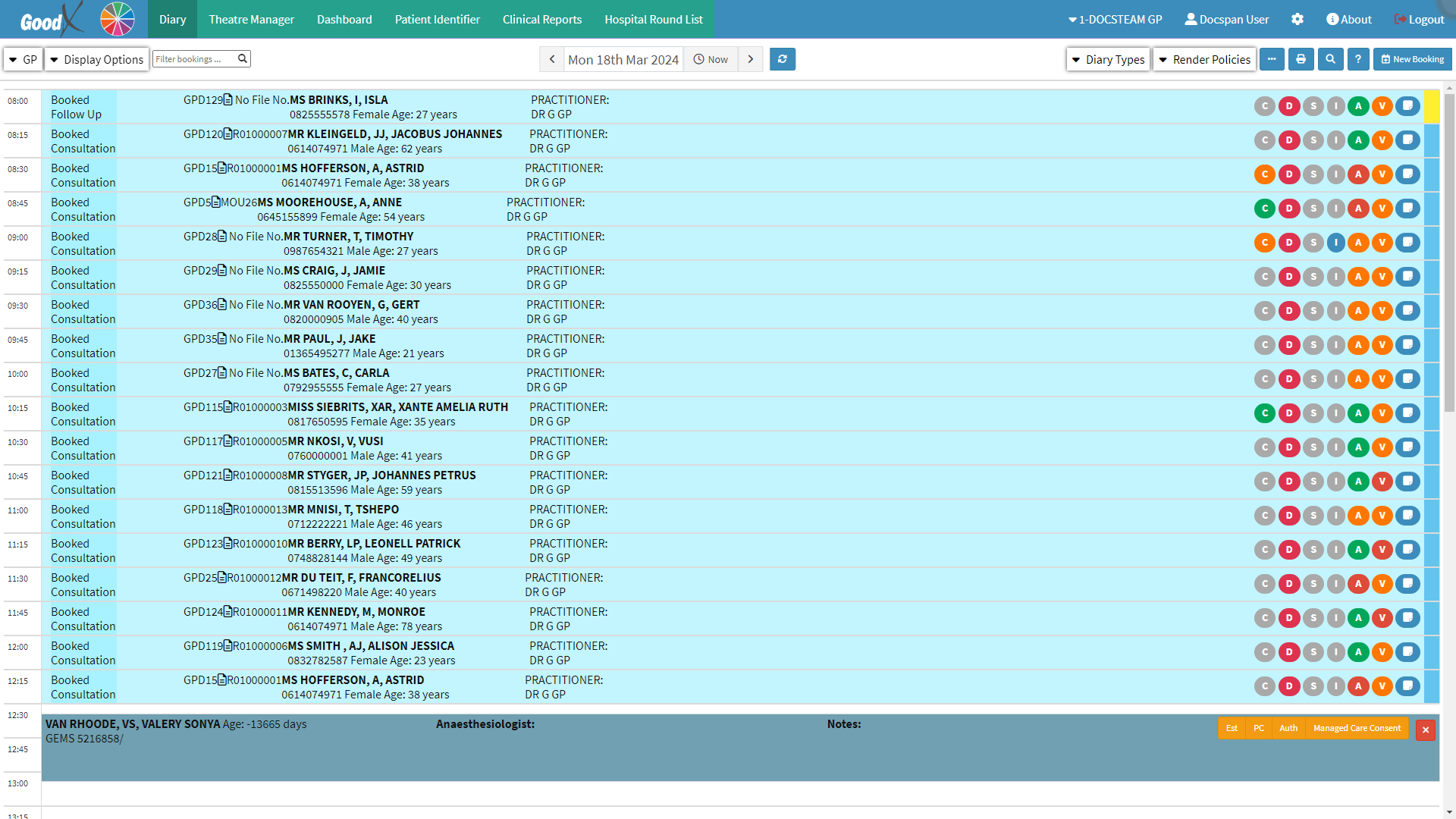Click the search magnifier button in toolbar
The image size is (1456, 819).
(x=1330, y=59)
